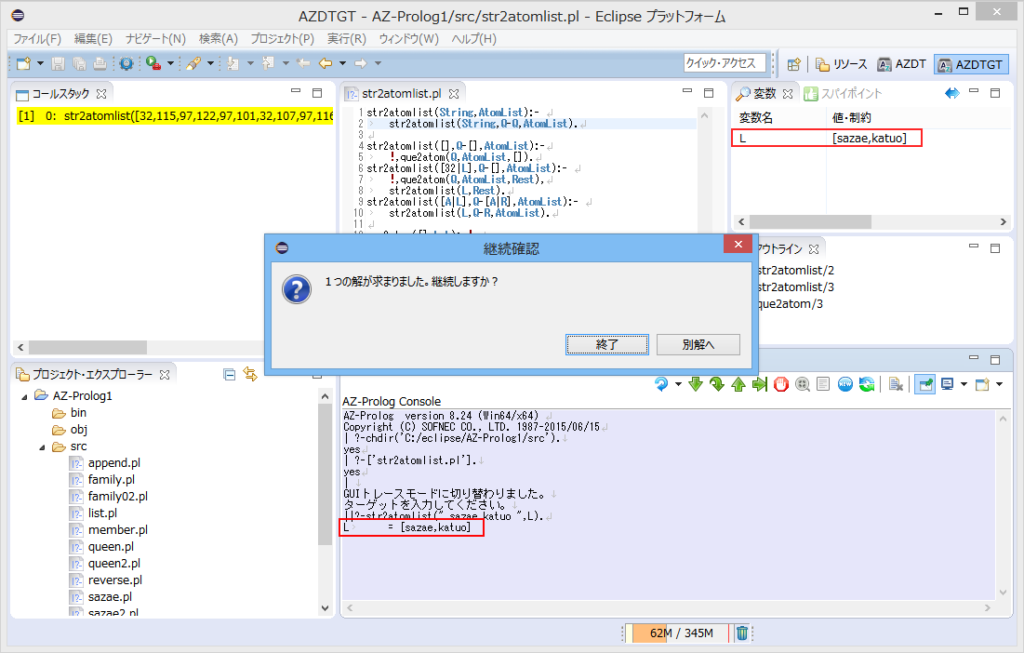
Task: Open the display selected console dropdown arrow
Action: (964, 385)
